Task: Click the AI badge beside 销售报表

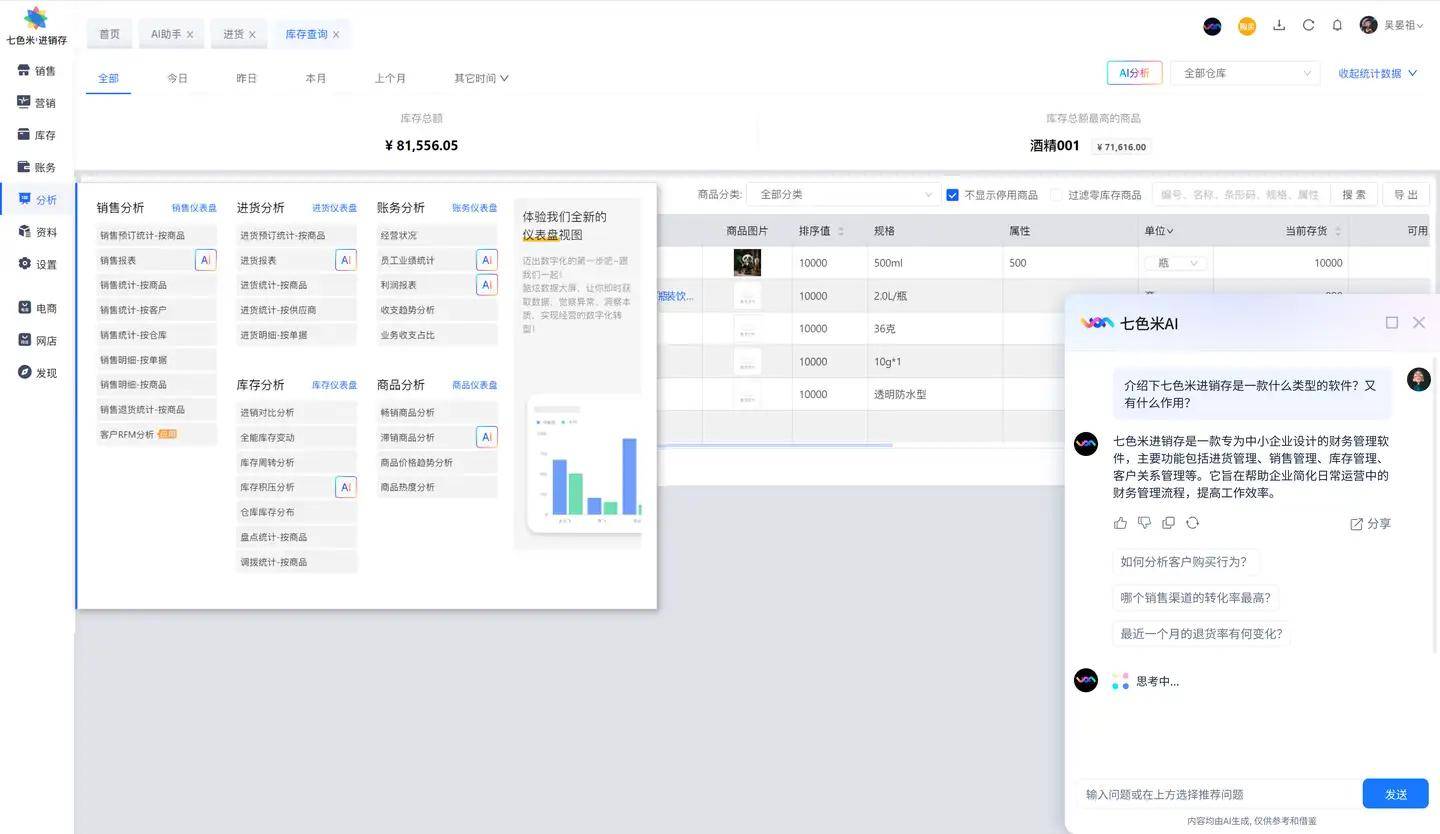Action: click(205, 260)
